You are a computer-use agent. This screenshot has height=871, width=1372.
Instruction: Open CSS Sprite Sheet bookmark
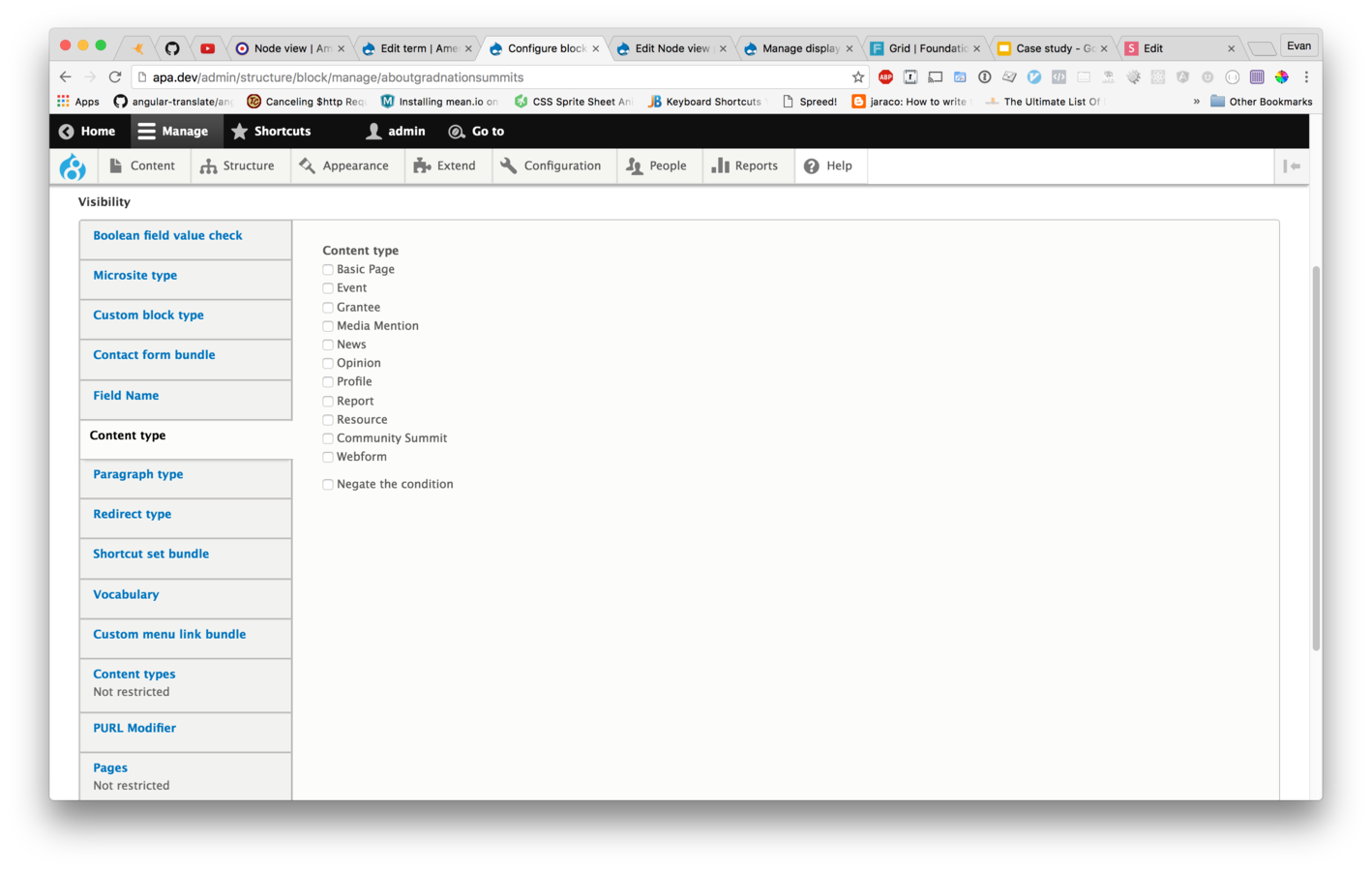(x=573, y=101)
